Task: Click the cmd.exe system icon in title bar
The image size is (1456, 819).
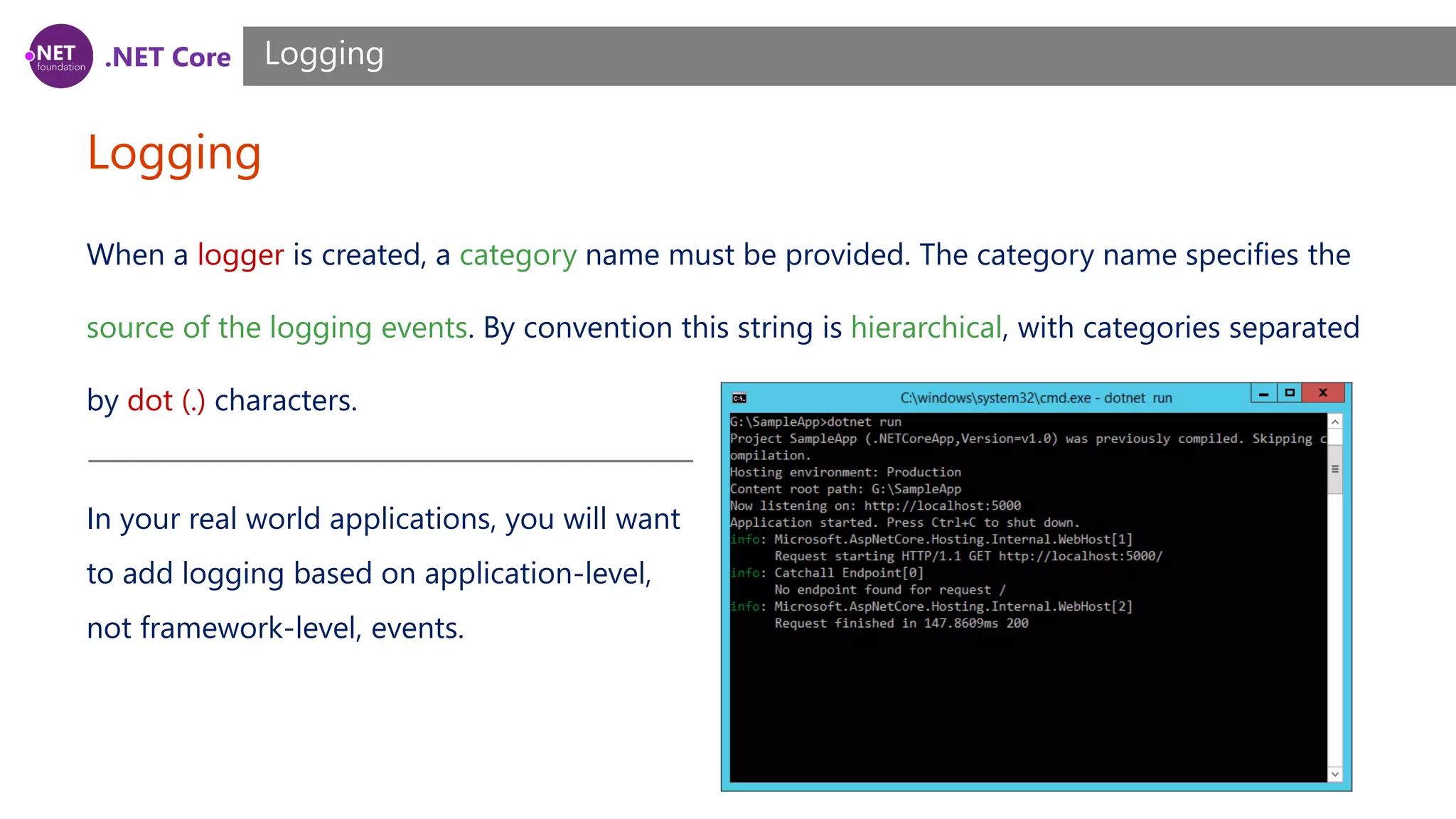Action: [739, 398]
